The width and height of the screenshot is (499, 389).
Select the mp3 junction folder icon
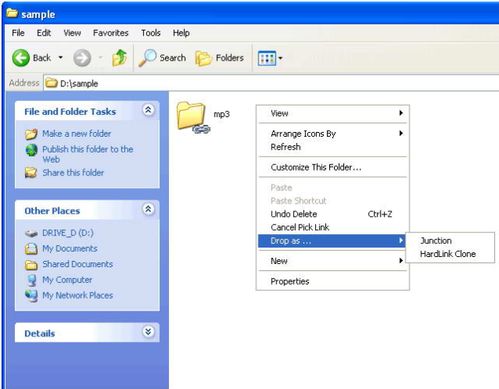pos(193,117)
